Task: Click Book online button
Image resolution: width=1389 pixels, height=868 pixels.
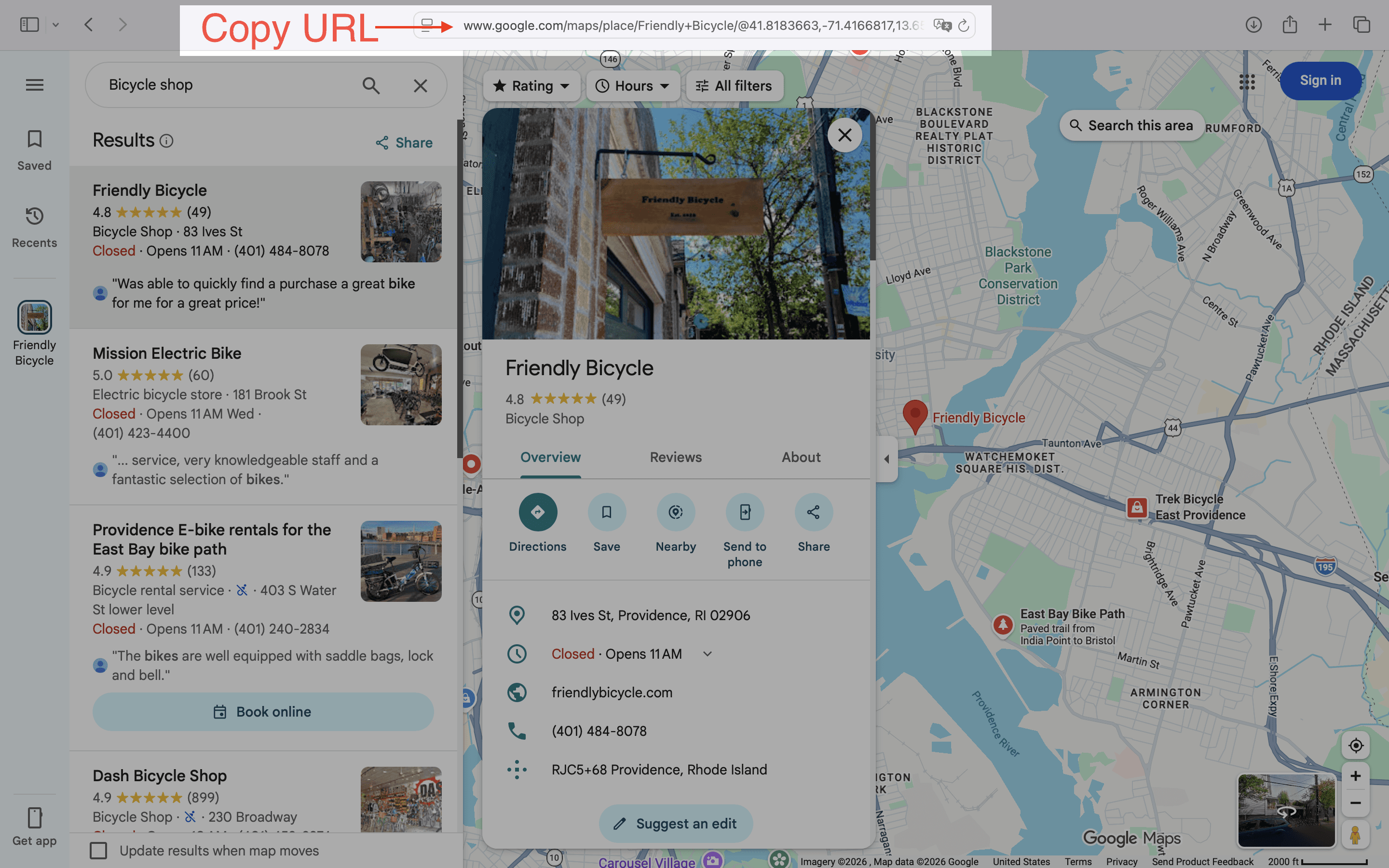Action: 263,712
